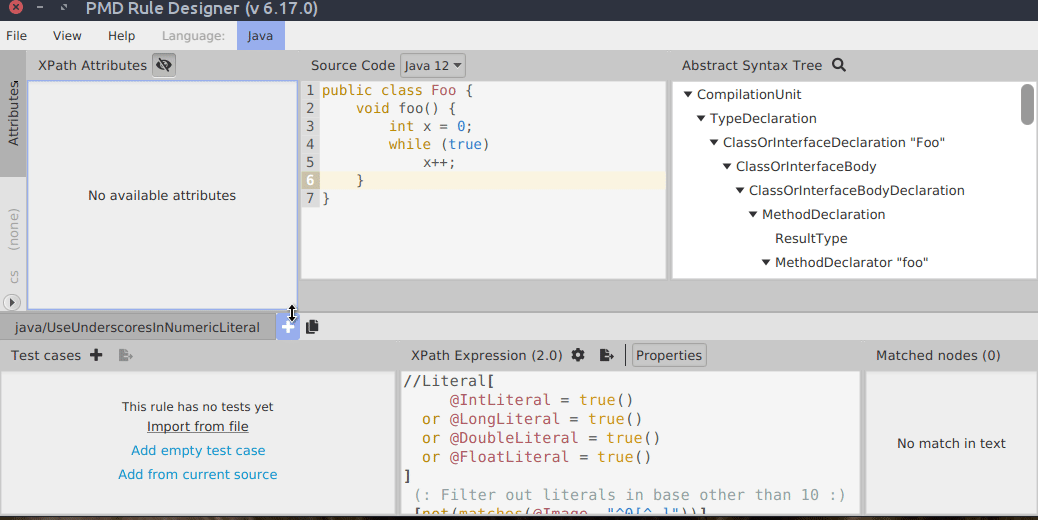
Task: Click the AST panel vertical scrollbar
Action: (x=1027, y=105)
